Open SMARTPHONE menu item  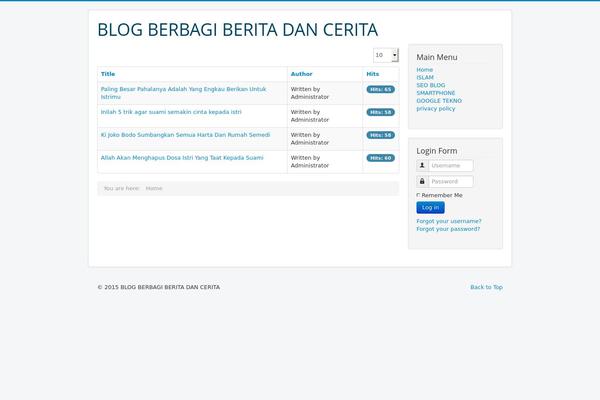pos(435,93)
